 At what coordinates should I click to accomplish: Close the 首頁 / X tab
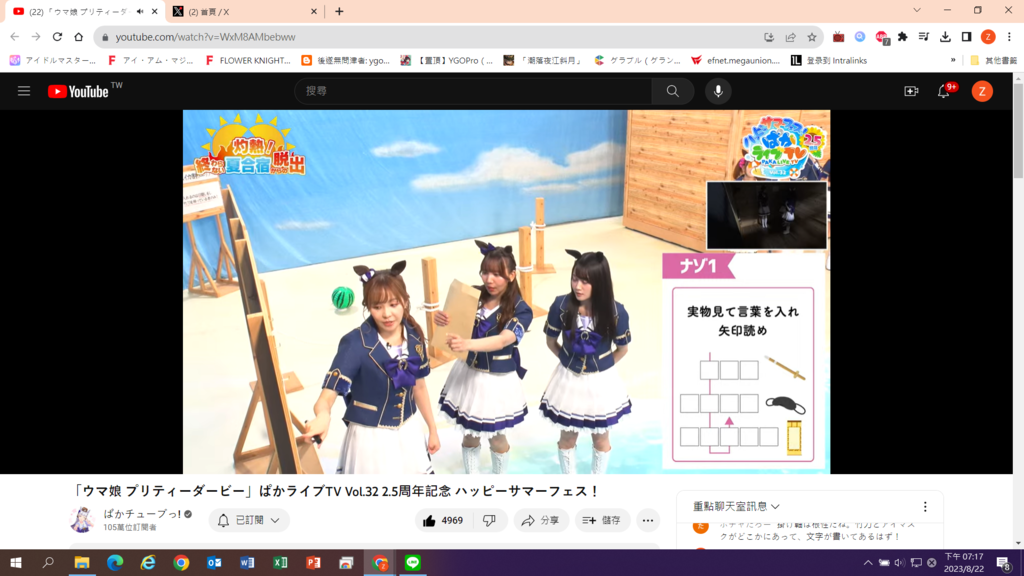point(313,11)
